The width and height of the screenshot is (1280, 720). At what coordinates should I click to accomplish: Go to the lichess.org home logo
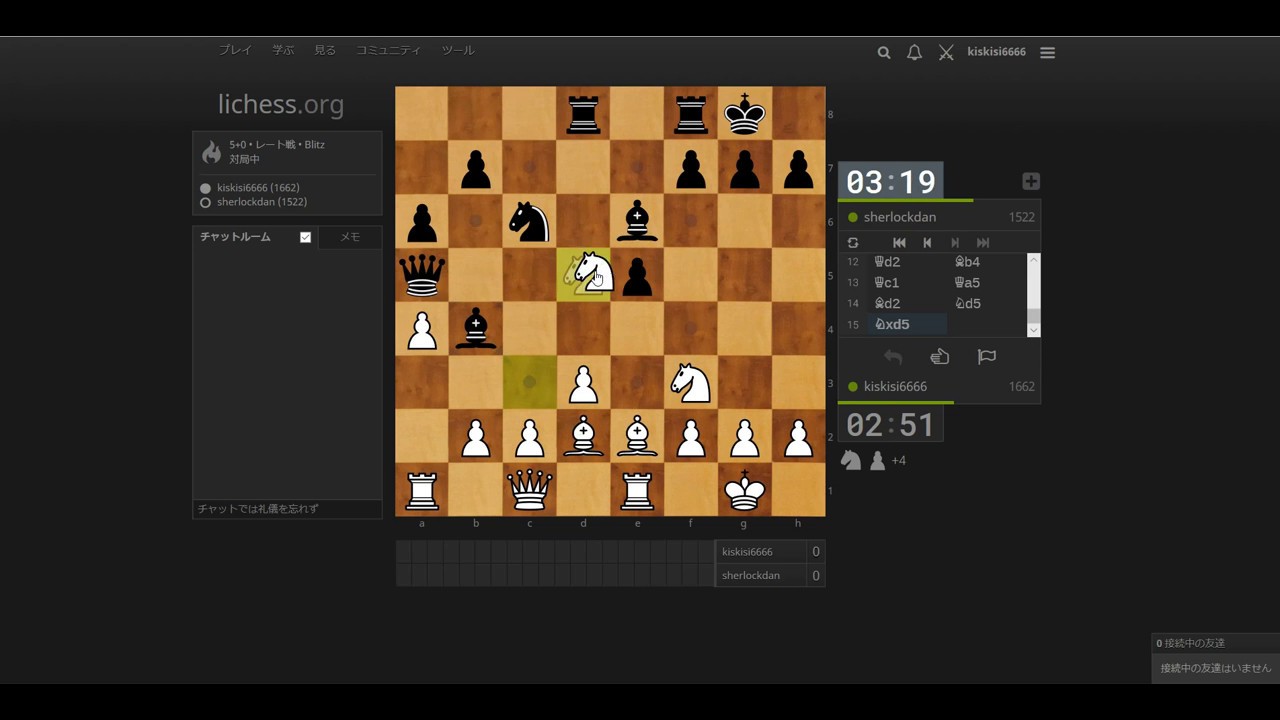(281, 104)
